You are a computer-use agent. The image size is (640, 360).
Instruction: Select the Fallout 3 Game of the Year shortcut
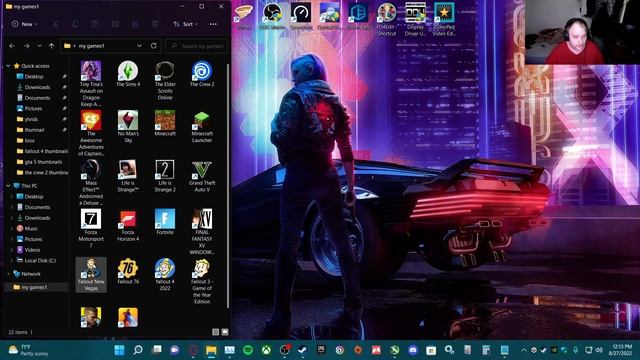[202, 281]
